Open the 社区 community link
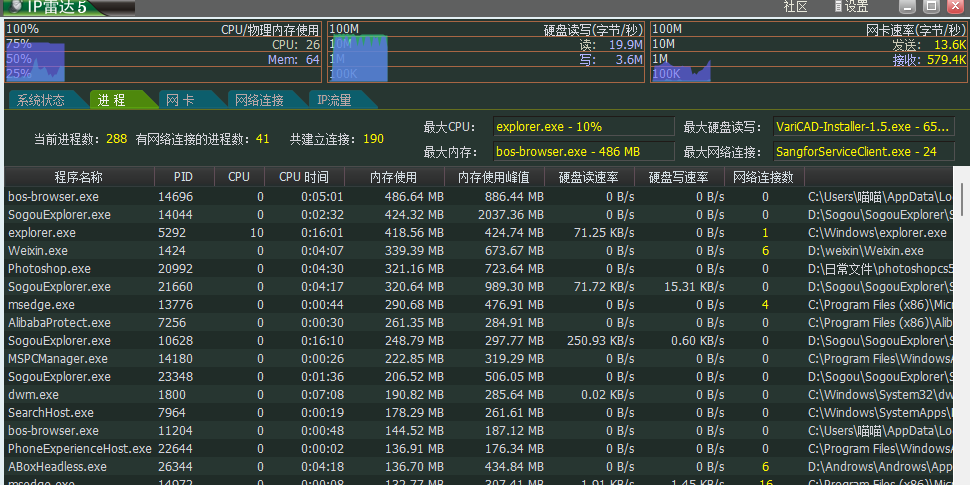Image resolution: width=970 pixels, height=485 pixels. pyautogui.click(x=795, y=7)
